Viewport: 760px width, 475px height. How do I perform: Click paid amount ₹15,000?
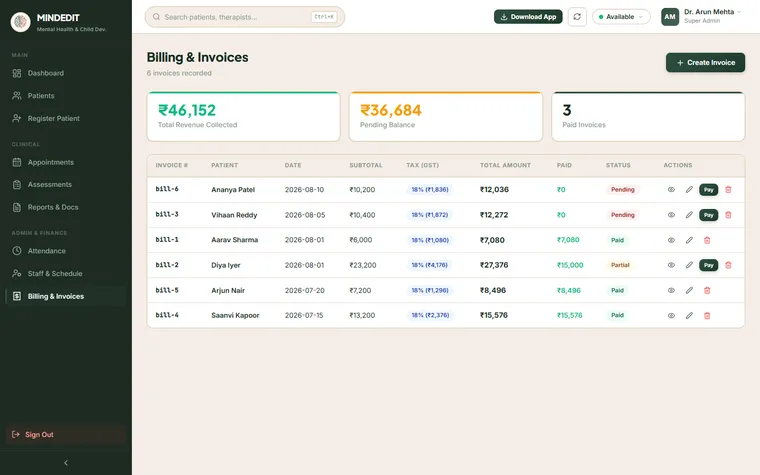570,265
